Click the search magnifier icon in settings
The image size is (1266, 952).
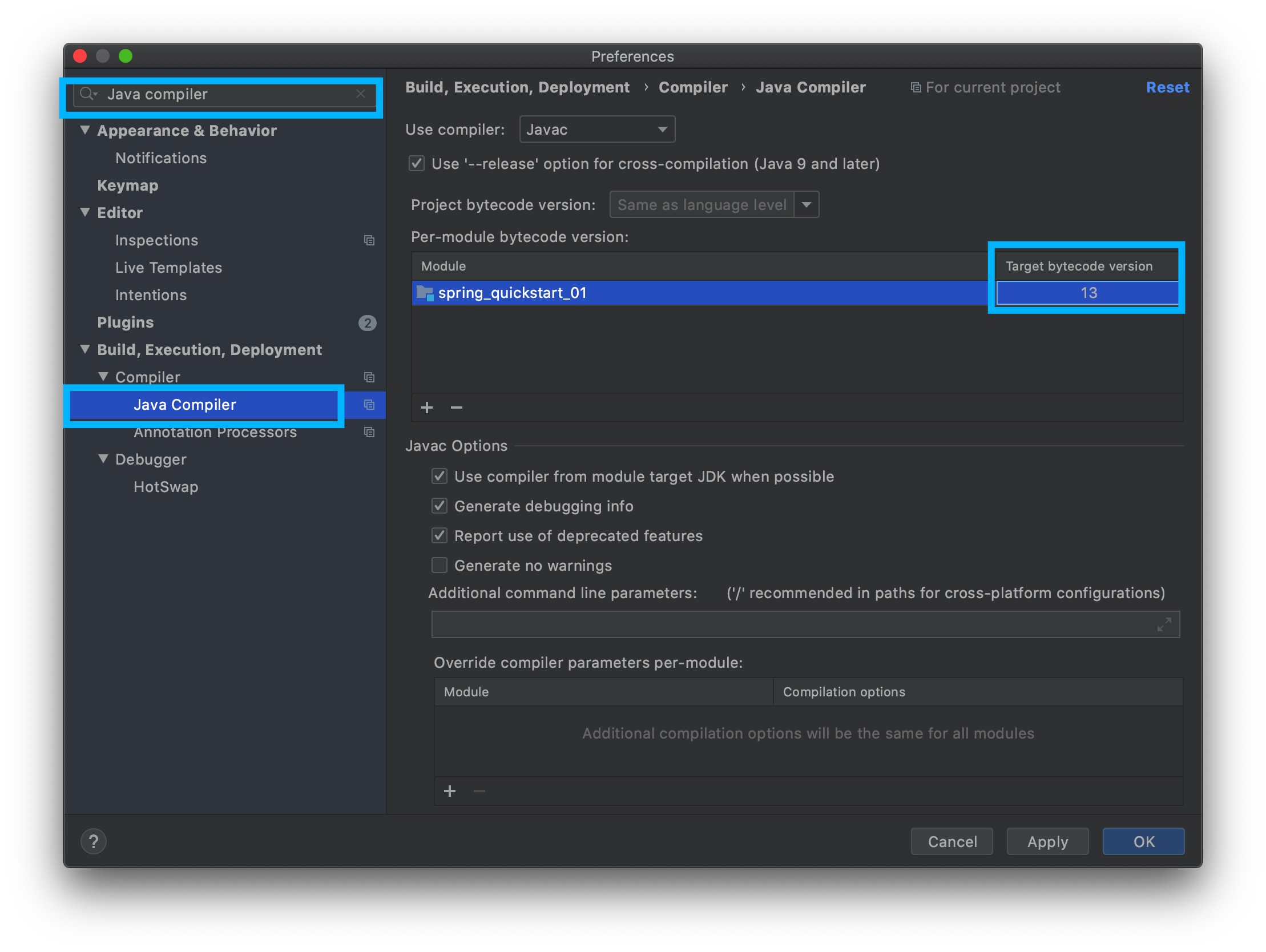[87, 94]
